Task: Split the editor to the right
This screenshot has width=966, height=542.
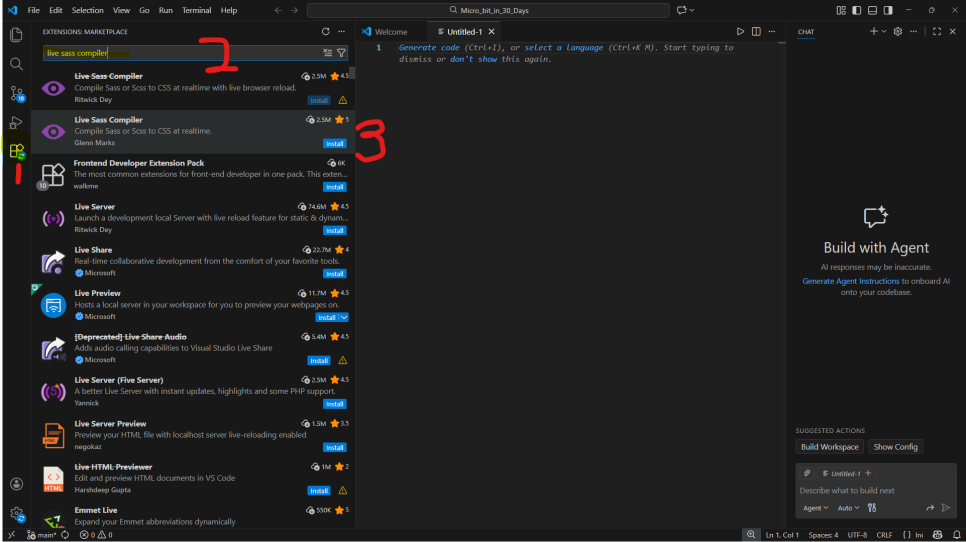Action: point(756,31)
